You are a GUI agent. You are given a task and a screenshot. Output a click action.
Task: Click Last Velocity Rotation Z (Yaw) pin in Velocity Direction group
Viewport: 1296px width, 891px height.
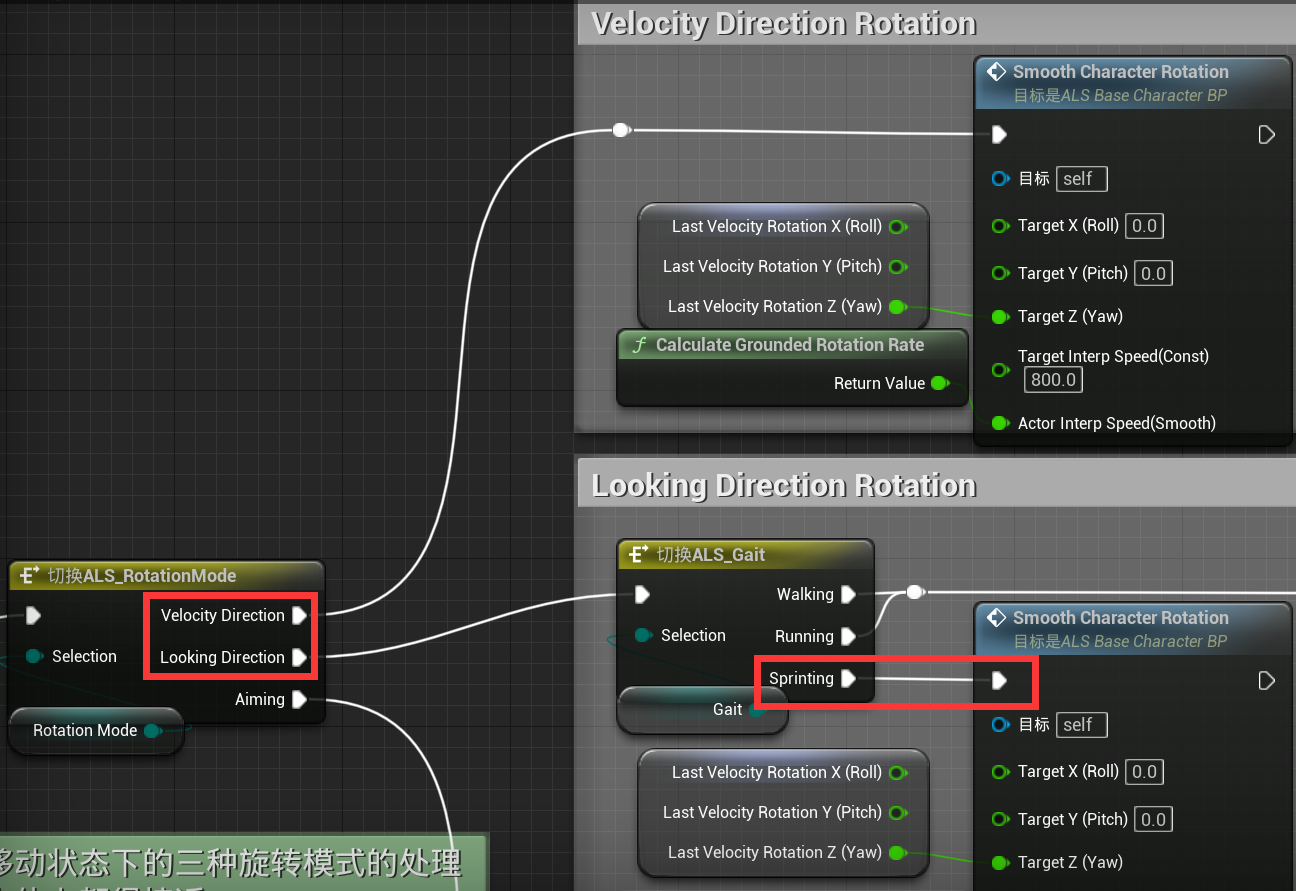(x=898, y=306)
